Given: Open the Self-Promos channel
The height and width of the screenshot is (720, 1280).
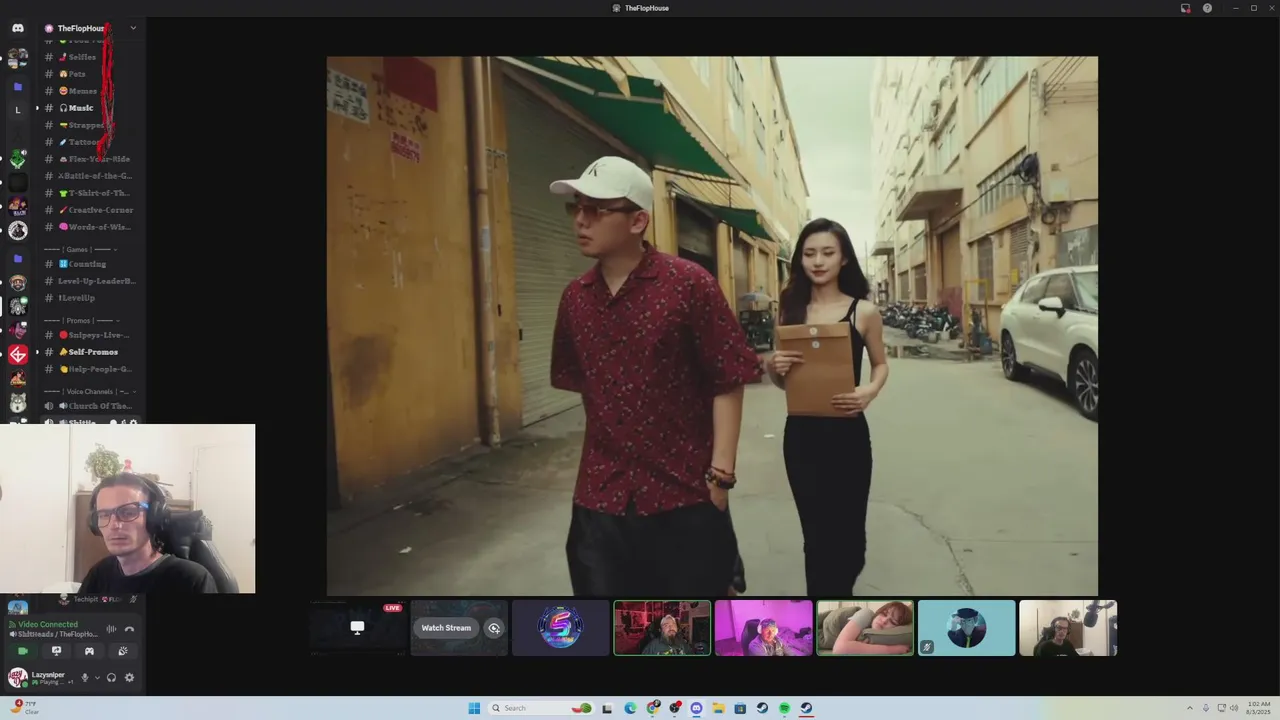Looking at the screenshot, I should tap(90, 352).
